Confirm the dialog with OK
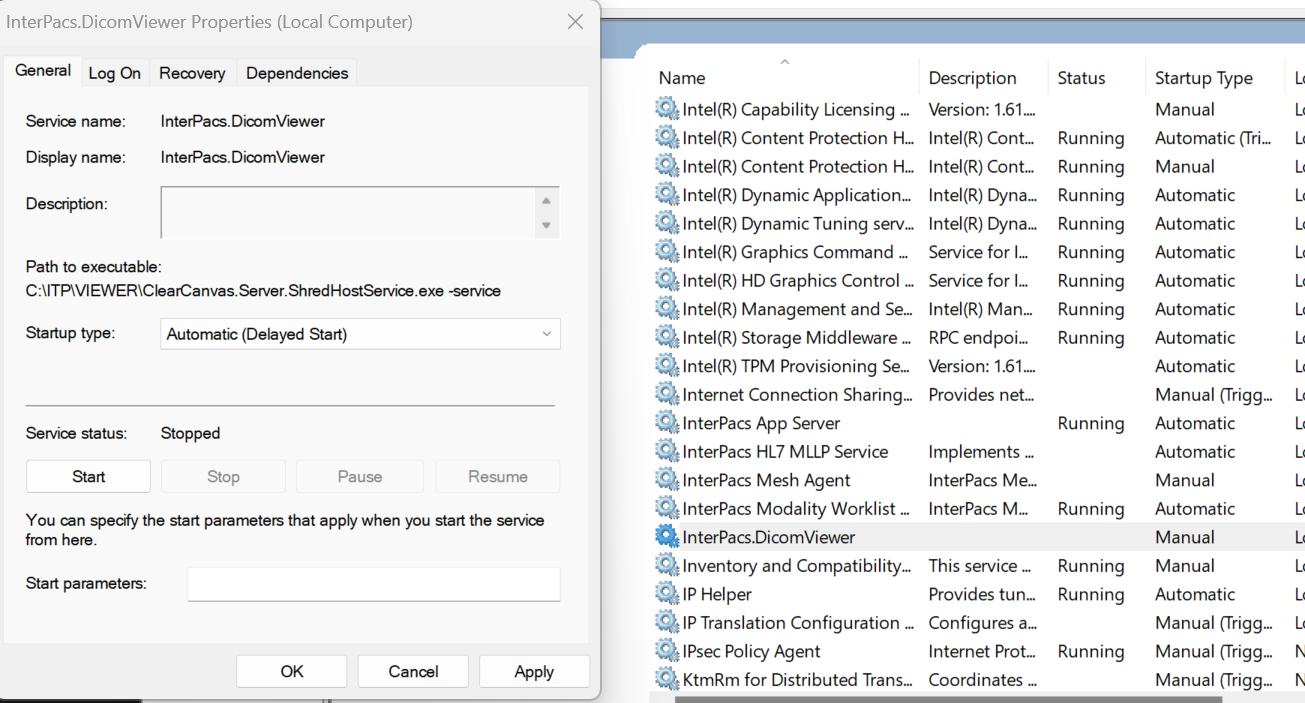This screenshot has width=1305, height=703. coord(292,671)
